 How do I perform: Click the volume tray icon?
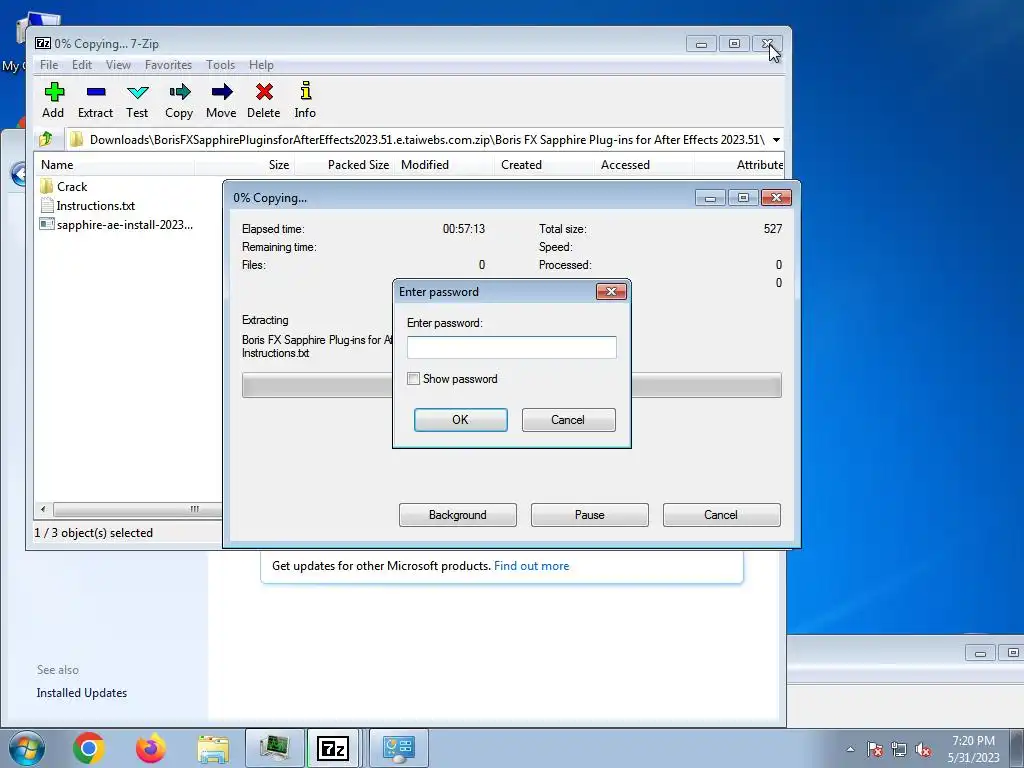pyautogui.click(x=923, y=749)
